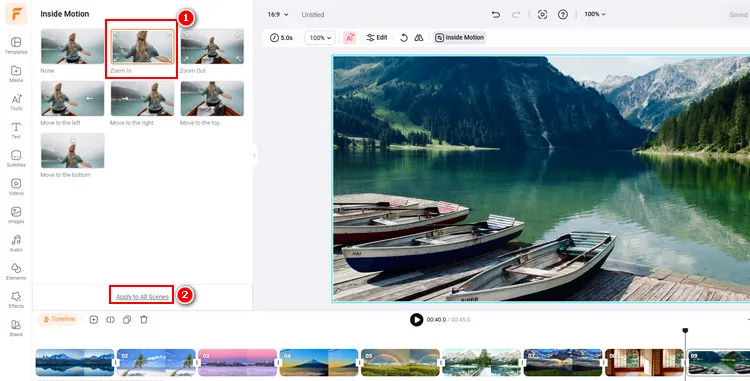Select the Move to the right motion
The width and height of the screenshot is (750, 381).
point(143,98)
